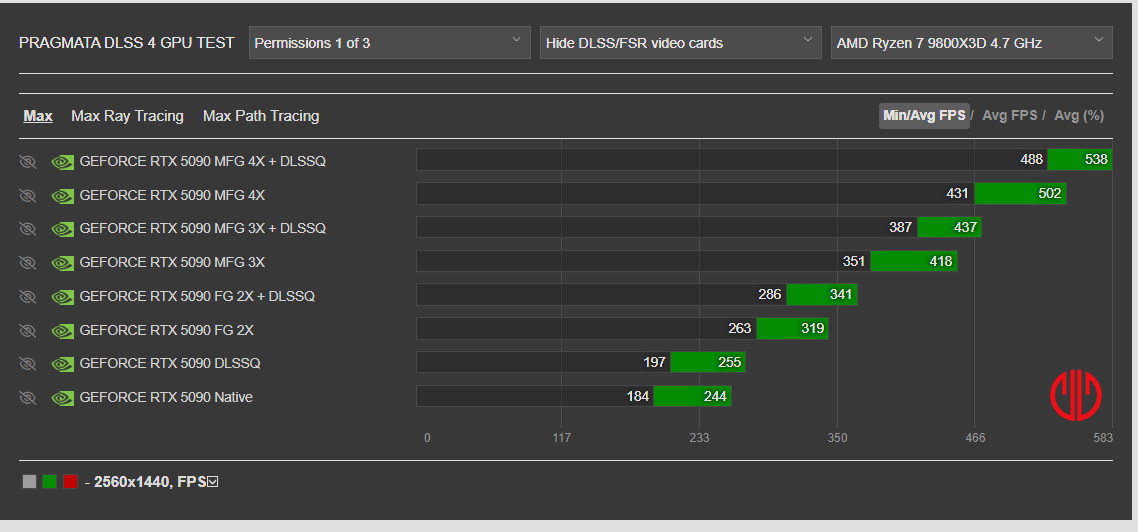Click GEFORCE RTX 5090 MFG 3X + DLSSQ label
This screenshot has width=1138, height=532.
pos(202,229)
